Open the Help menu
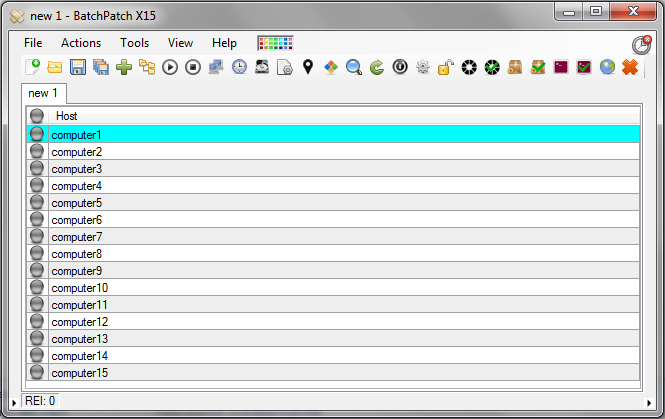 coord(224,43)
